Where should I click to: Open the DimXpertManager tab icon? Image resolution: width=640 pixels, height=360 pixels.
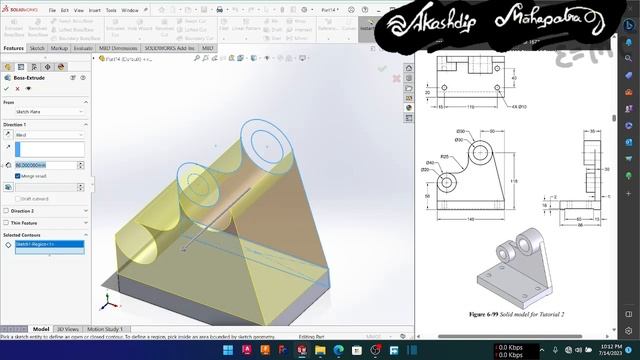tap(47, 67)
